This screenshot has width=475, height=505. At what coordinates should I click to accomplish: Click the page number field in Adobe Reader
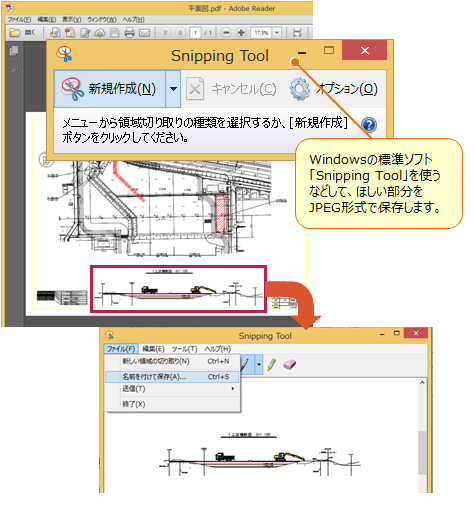195,33
